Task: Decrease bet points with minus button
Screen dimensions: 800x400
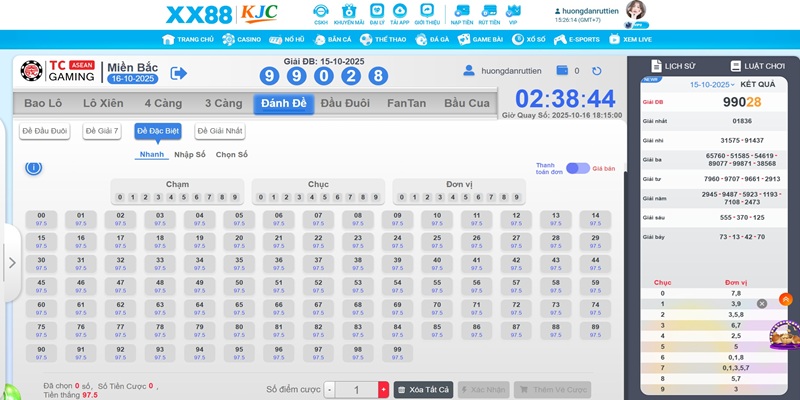Action: coord(330,390)
